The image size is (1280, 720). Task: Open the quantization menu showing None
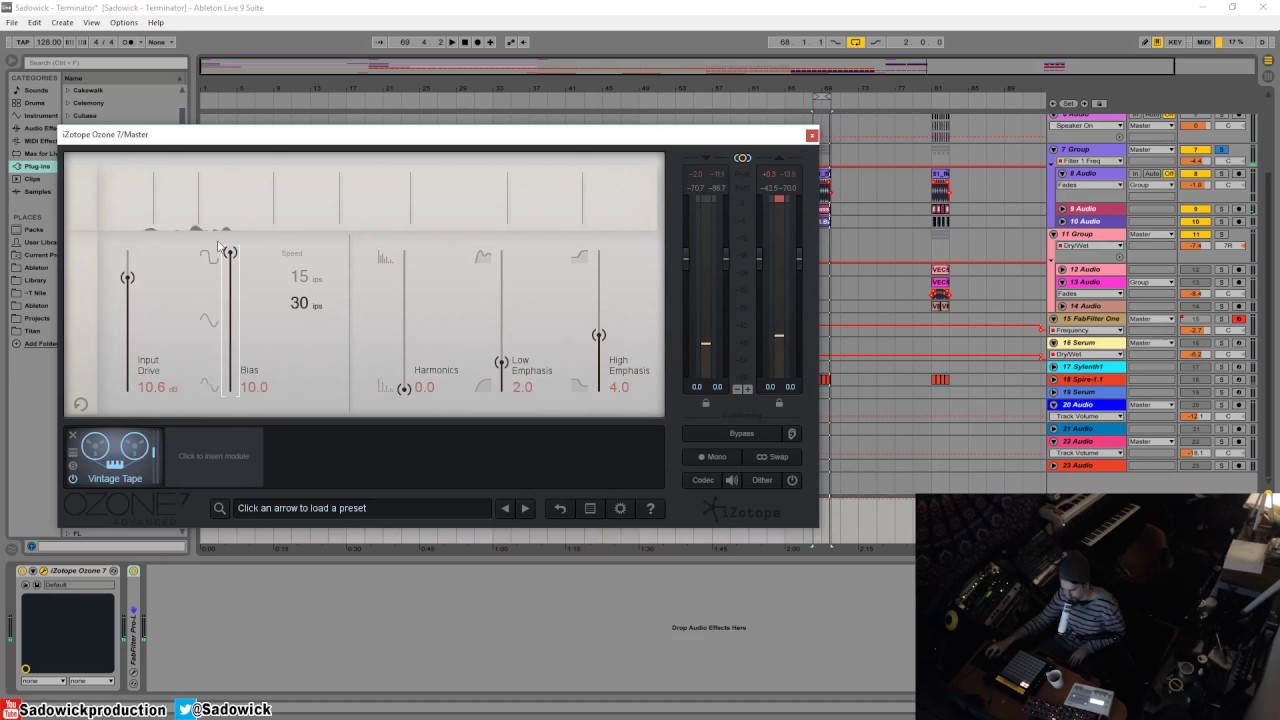(160, 42)
